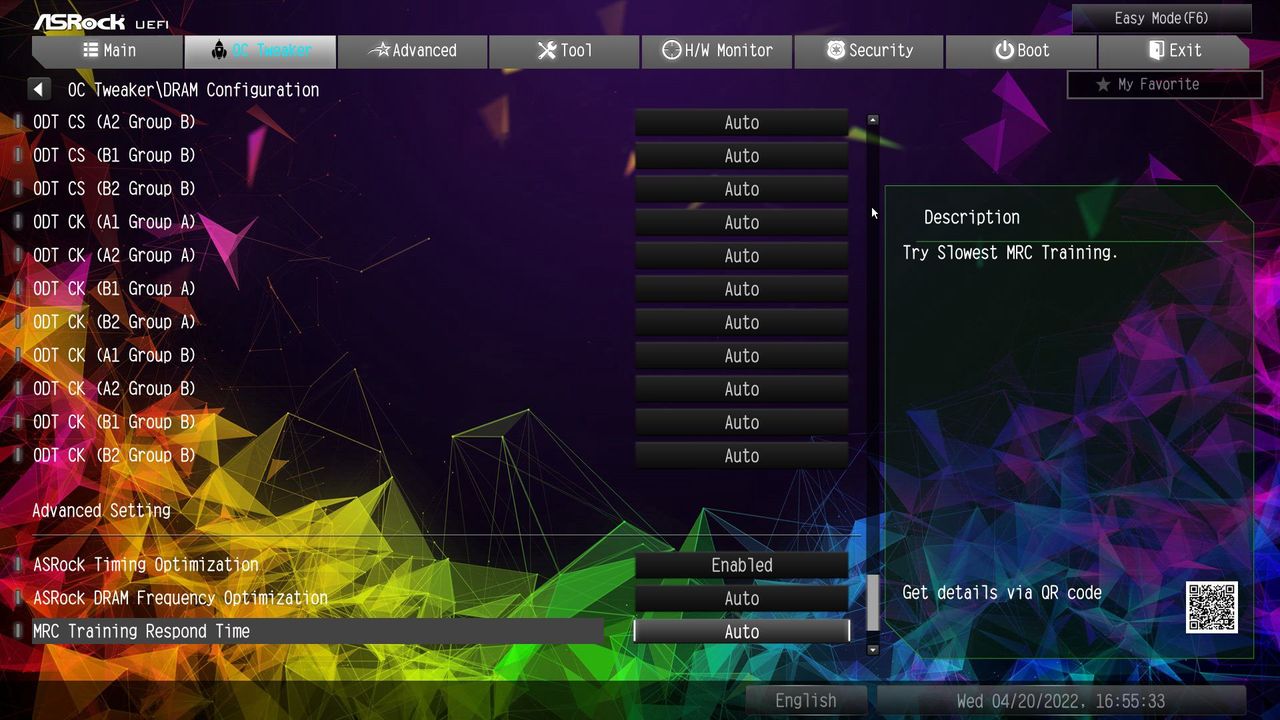Image resolution: width=1280 pixels, height=720 pixels.
Task: Open ODT CK (A1 Group A) value dropdown
Action: coord(742,222)
